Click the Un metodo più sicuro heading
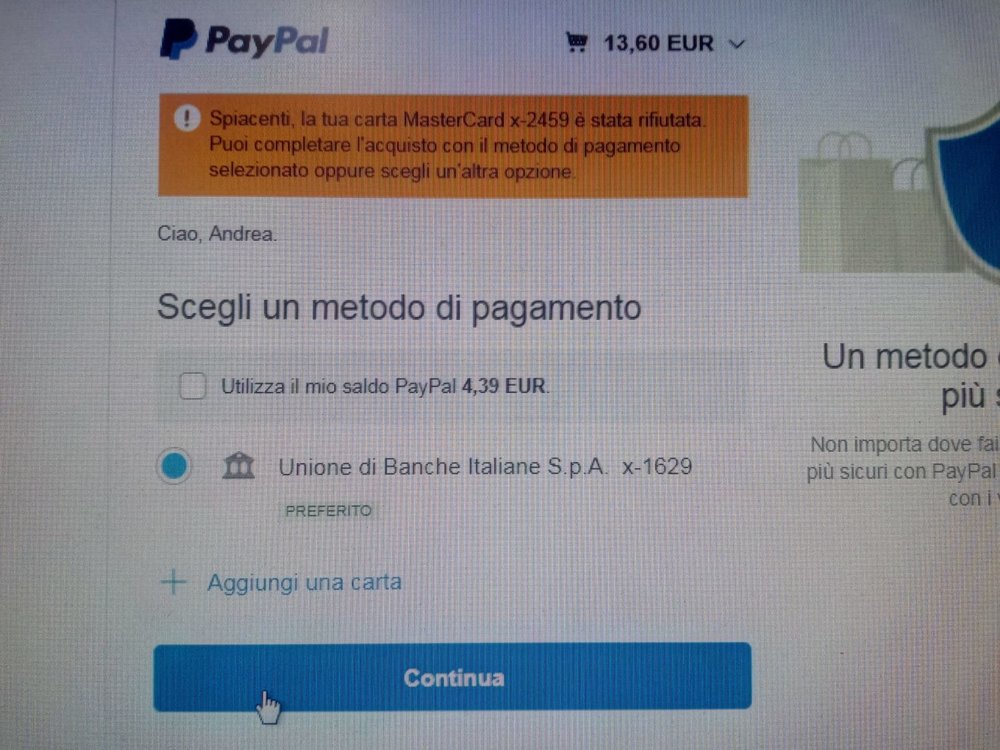1000x750 pixels. point(911,376)
